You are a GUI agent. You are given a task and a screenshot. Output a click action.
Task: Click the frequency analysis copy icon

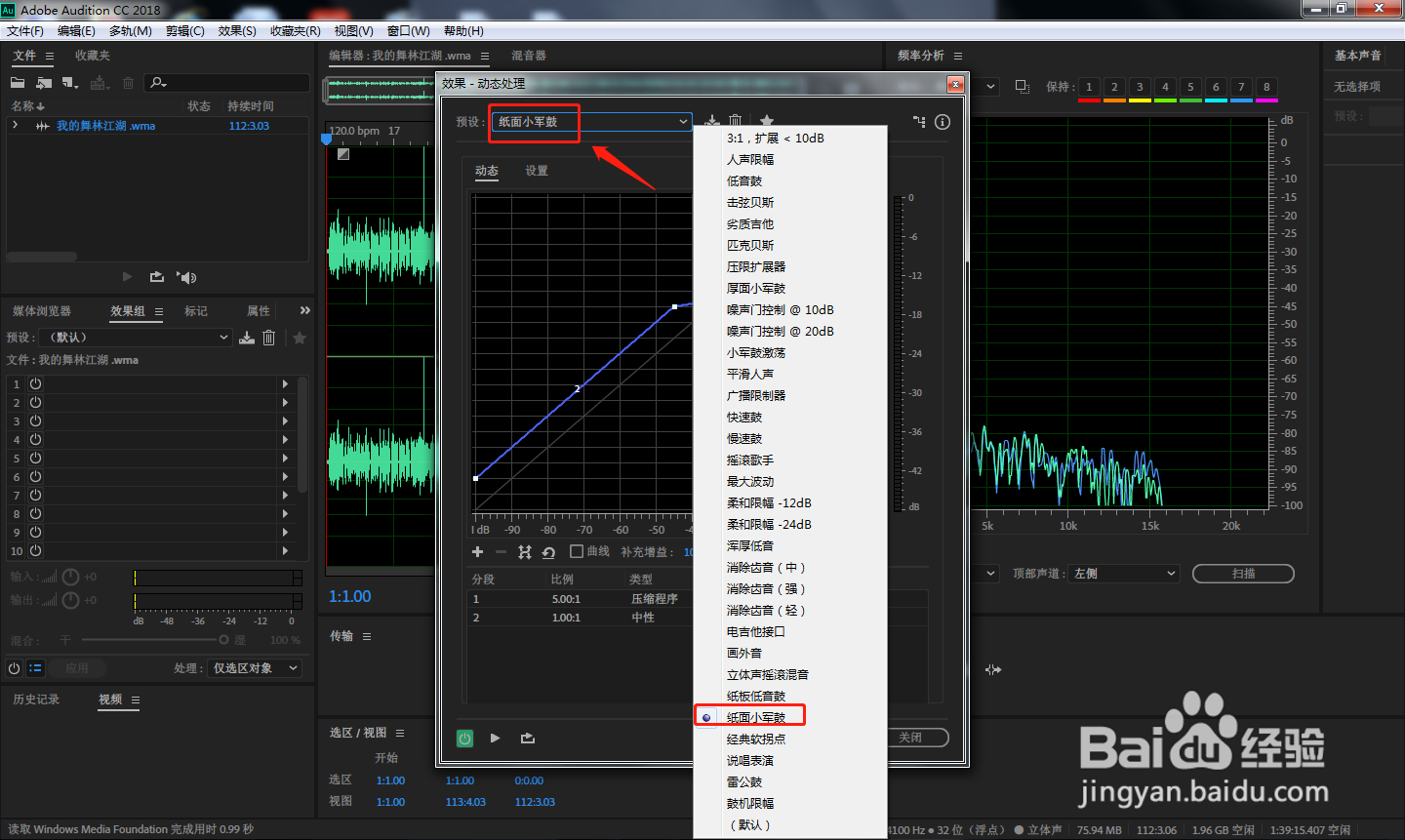1023,86
